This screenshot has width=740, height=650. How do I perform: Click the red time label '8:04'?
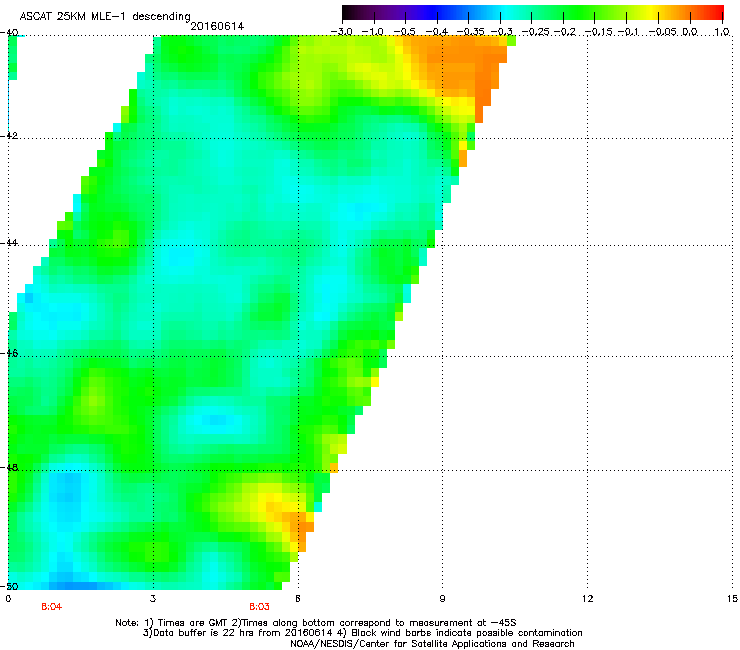tap(51, 607)
